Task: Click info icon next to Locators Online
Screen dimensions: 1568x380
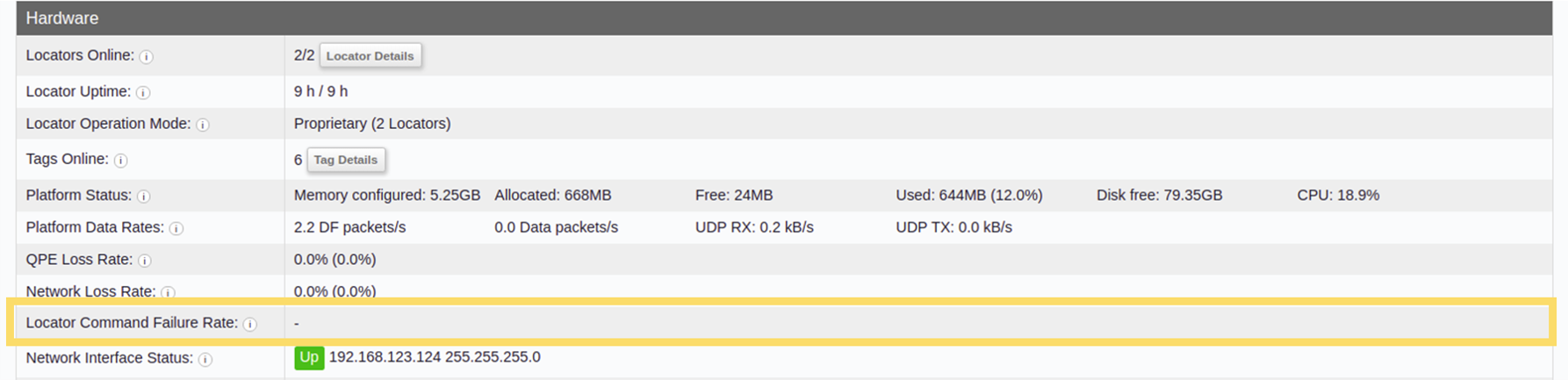Action: (147, 57)
